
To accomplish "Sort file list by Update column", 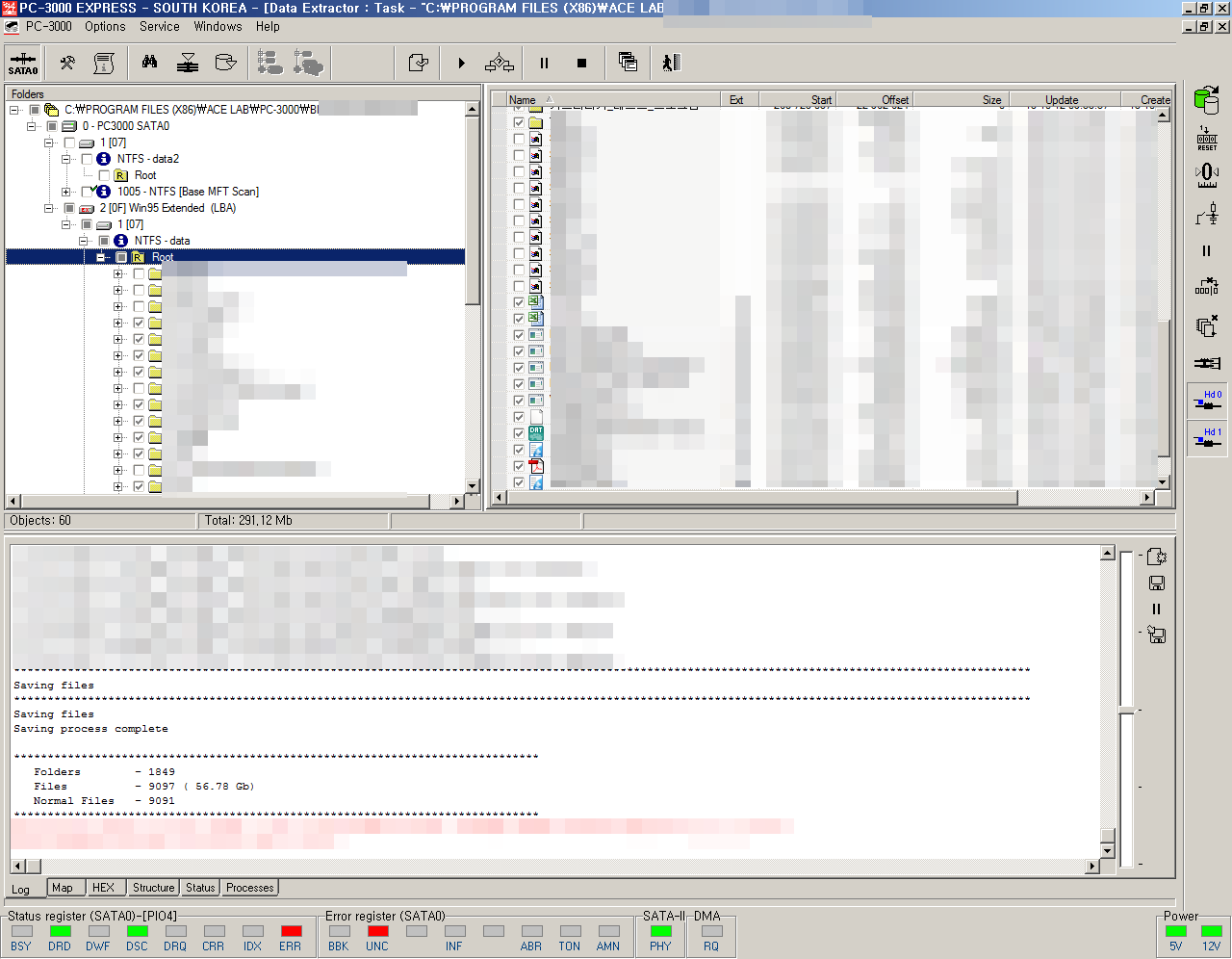I will [x=1064, y=99].
